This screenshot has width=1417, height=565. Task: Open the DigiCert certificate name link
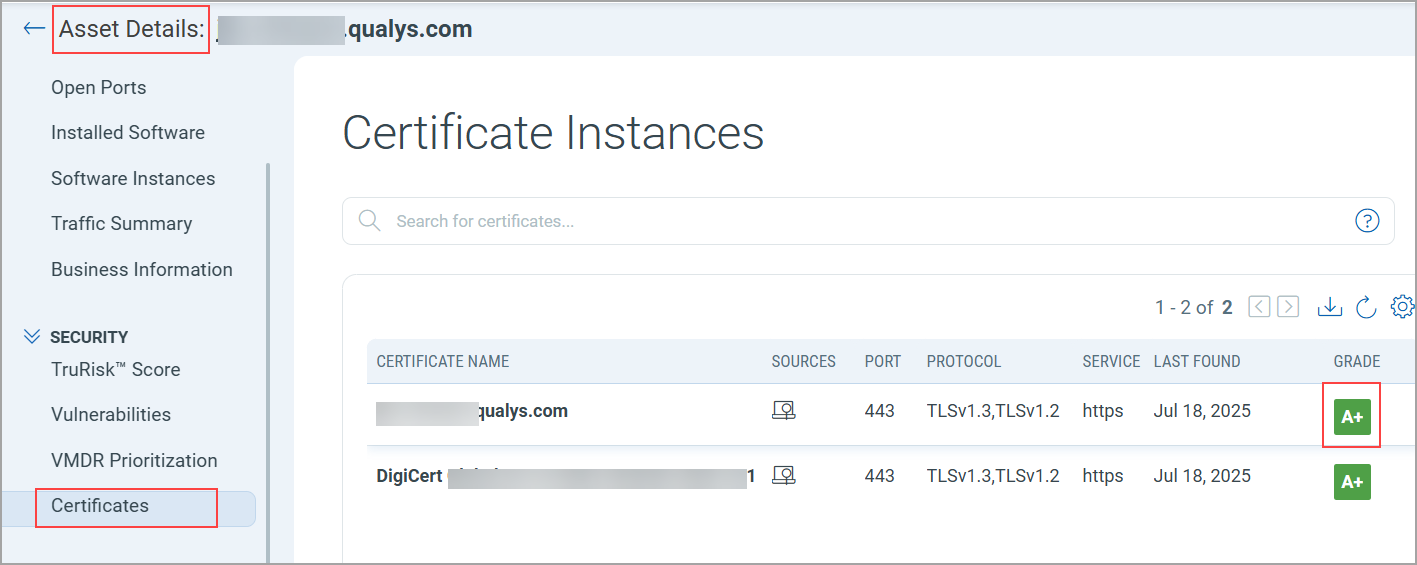click(x=566, y=476)
